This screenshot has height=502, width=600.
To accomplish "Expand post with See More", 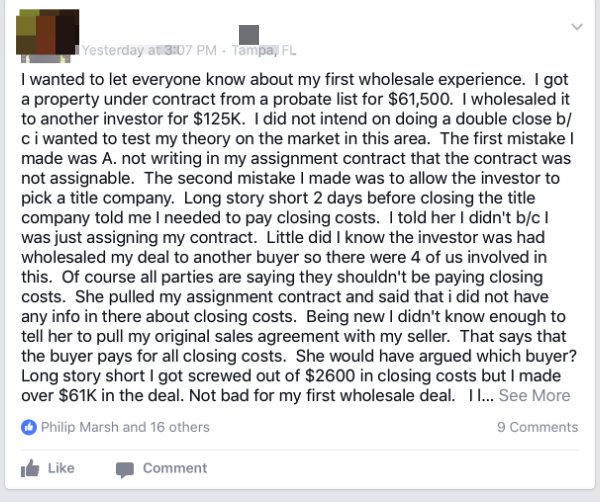I will tap(535, 395).
